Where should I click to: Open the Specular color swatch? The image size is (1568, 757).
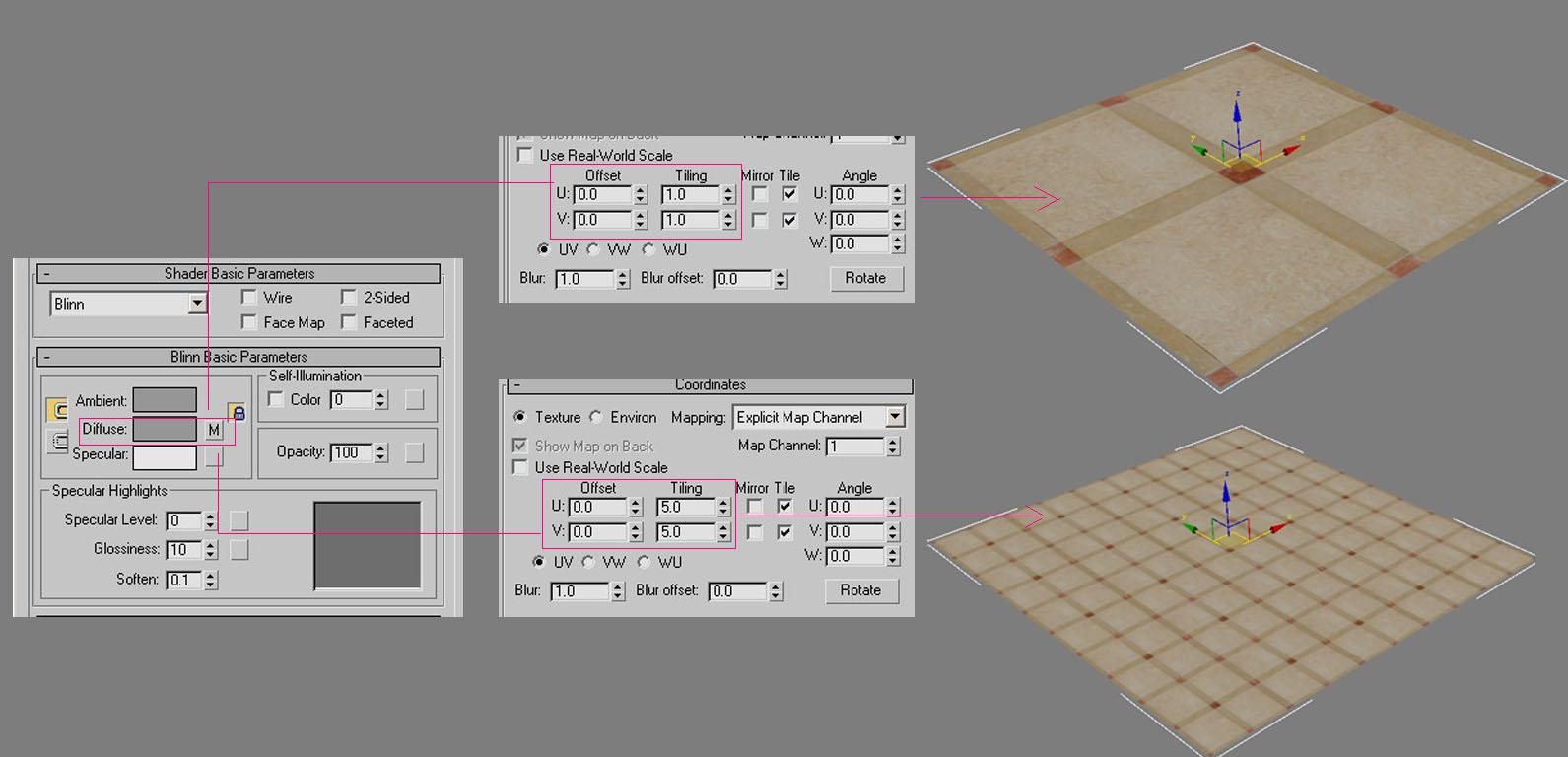coord(165,457)
